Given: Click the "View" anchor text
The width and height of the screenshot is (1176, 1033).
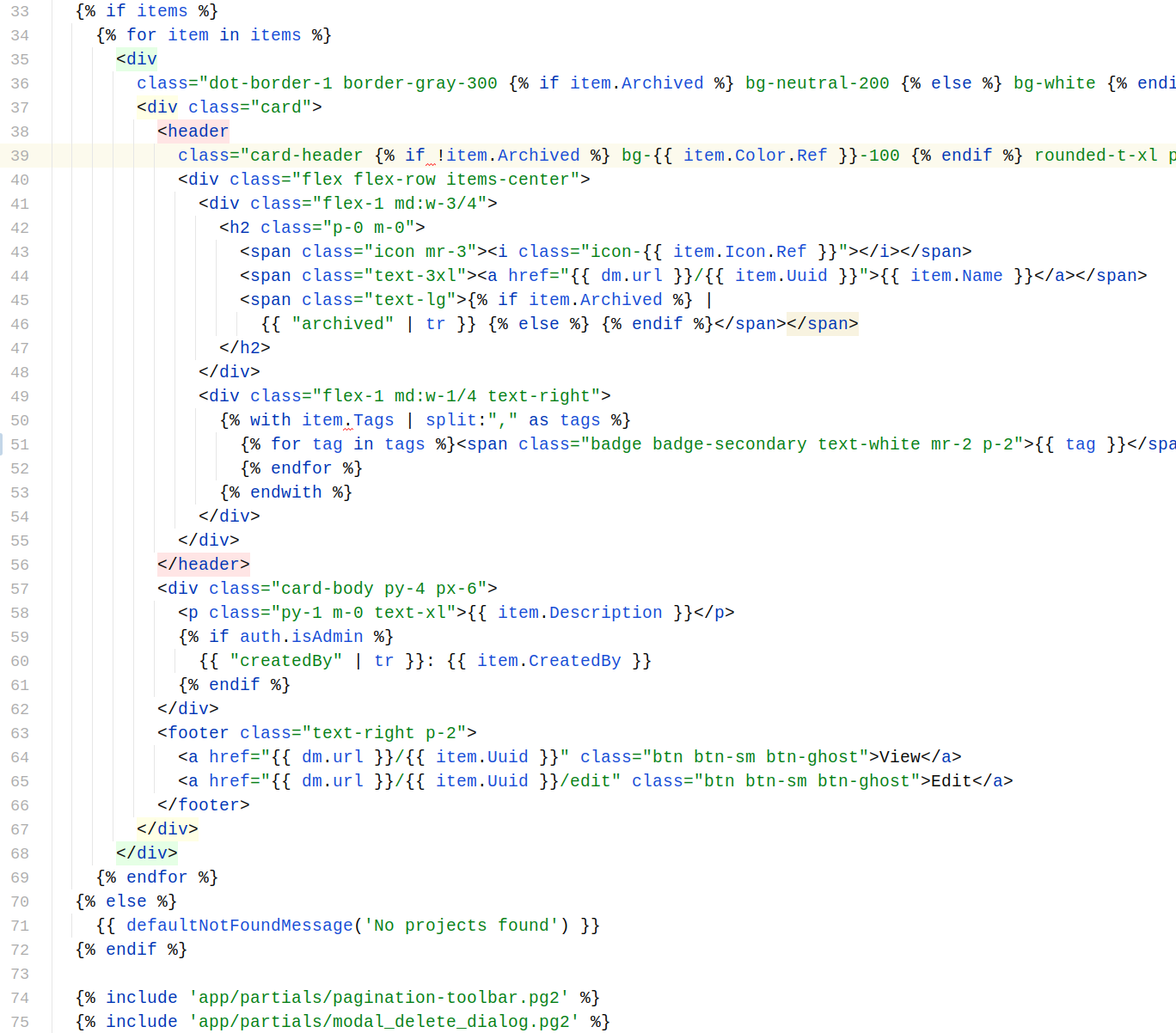Looking at the screenshot, I should [x=899, y=757].
